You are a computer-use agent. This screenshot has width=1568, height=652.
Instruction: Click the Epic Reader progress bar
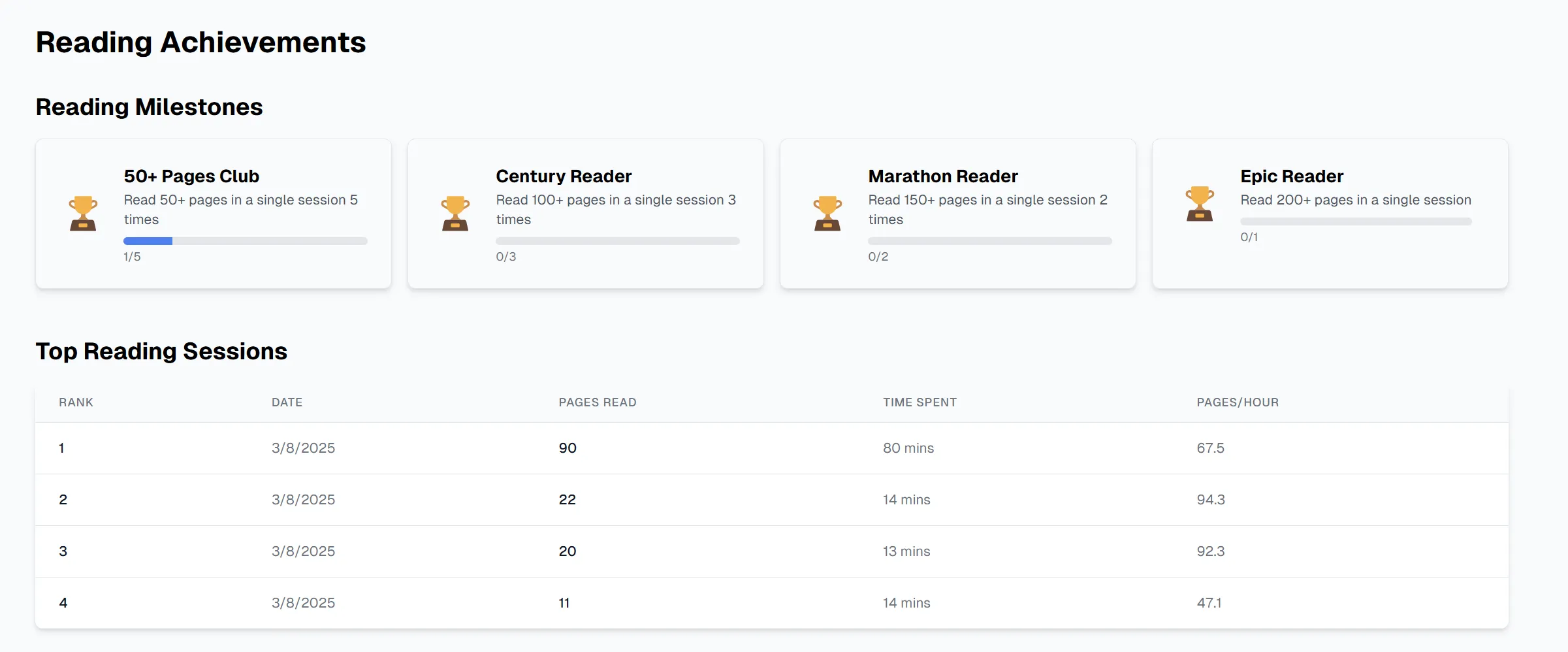(x=1356, y=221)
